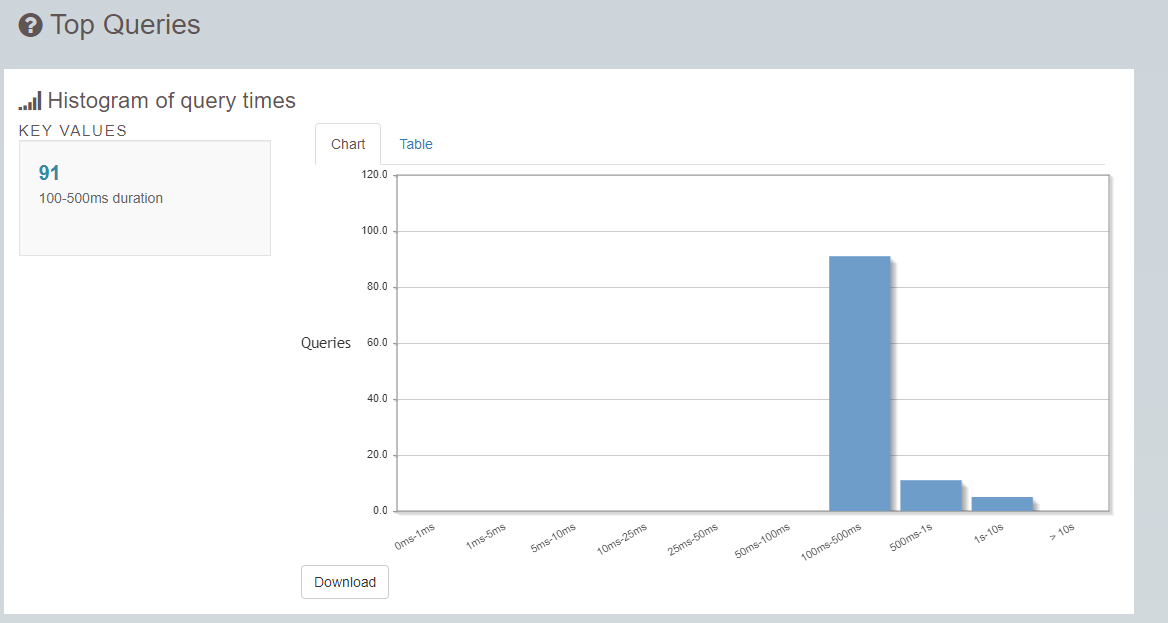This screenshot has width=1168, height=623.
Task: Click the > 10s axis label
Action: tap(1062, 531)
